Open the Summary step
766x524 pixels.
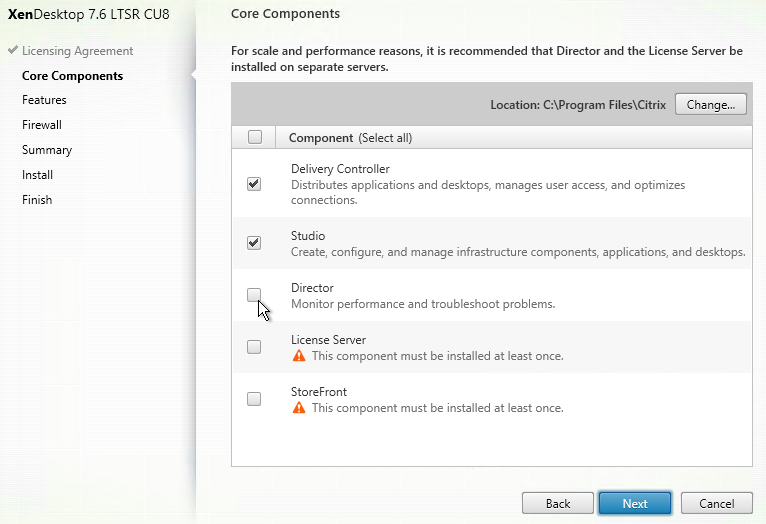coord(47,150)
